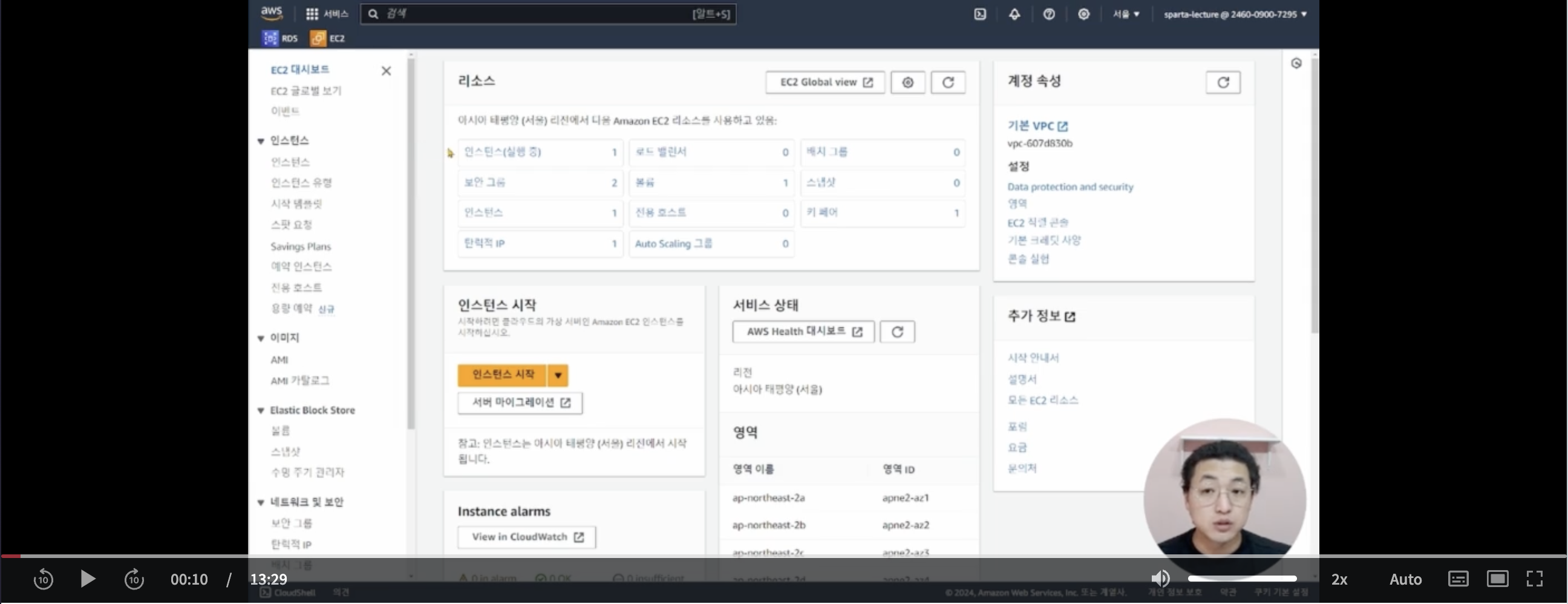Viewport: 1568px width, 604px height.
Task: Open Auto Scaling 그룹 resource tile
Action: [711, 243]
